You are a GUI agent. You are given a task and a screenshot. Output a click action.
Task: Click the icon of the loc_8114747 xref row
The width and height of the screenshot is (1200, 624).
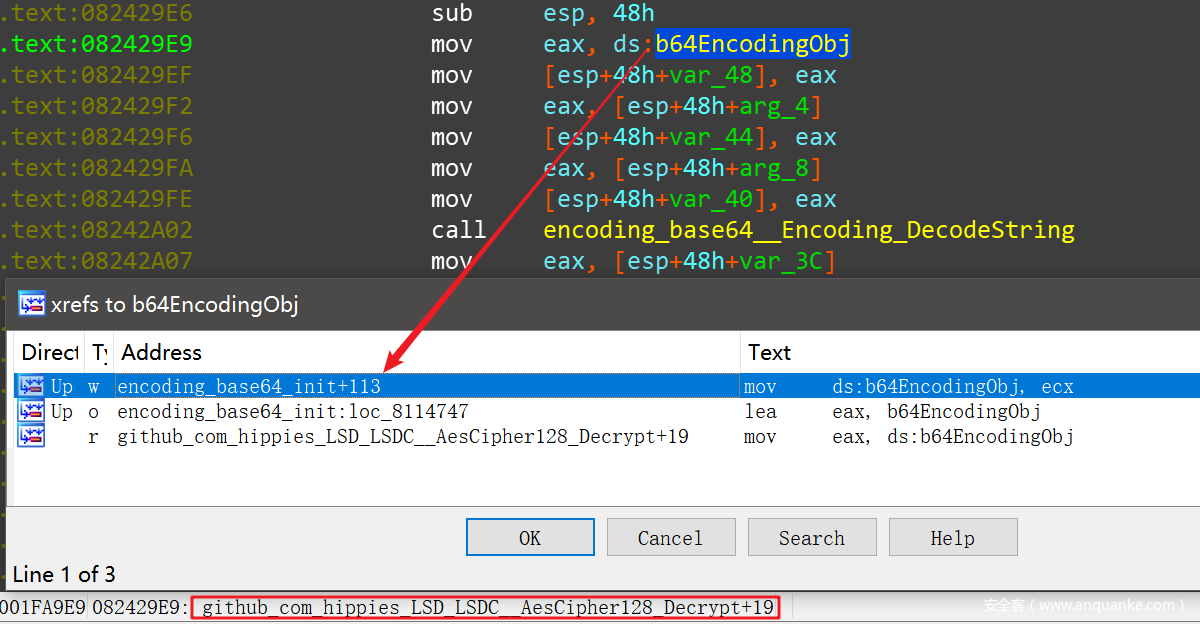tap(31, 411)
